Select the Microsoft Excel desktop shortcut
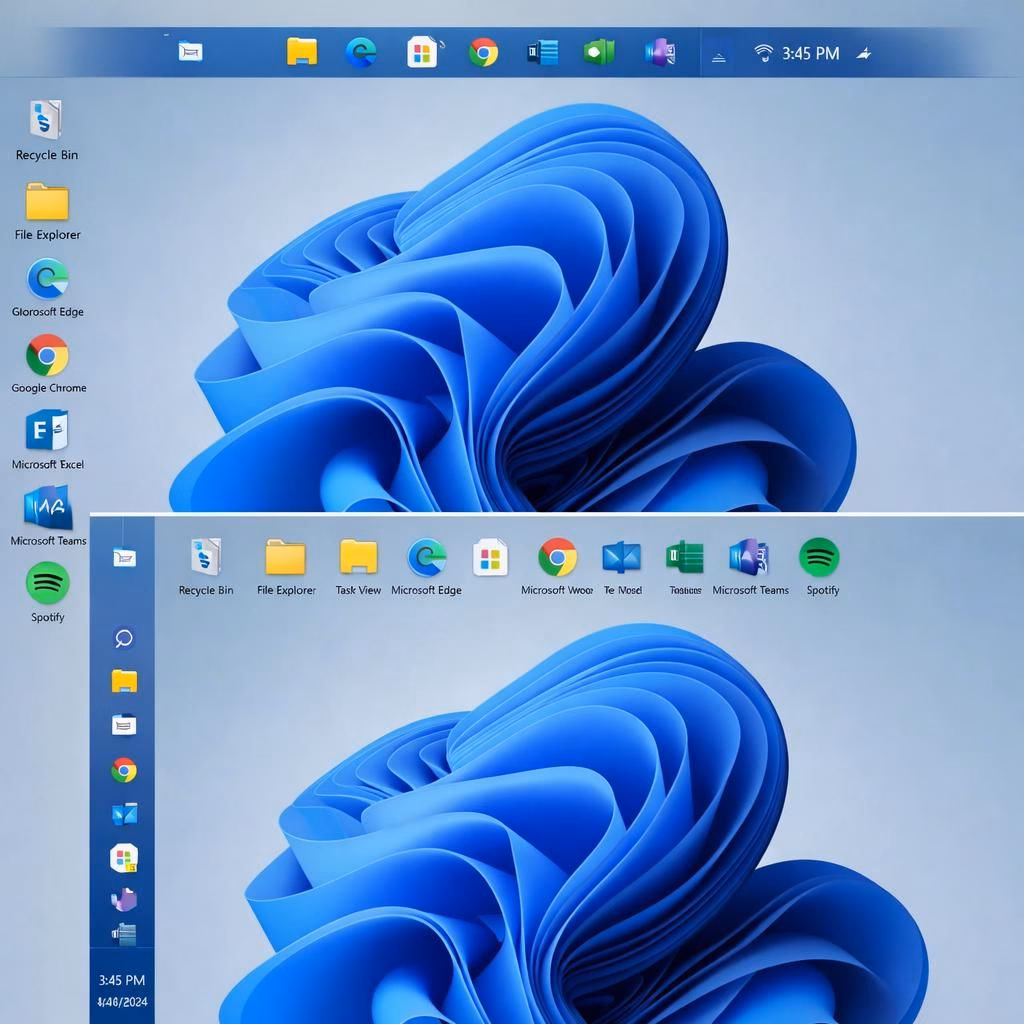This screenshot has height=1024, width=1024. (x=48, y=440)
